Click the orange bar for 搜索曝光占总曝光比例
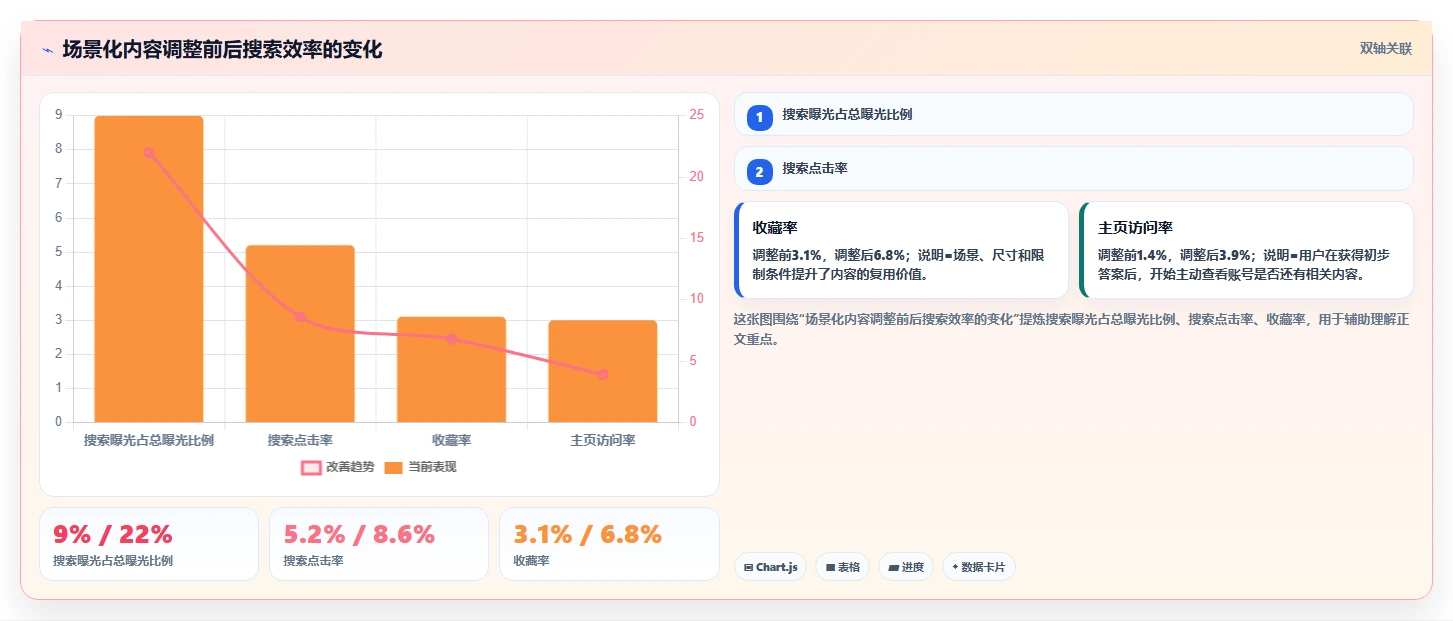This screenshot has width=1453, height=621. pyautogui.click(x=149, y=269)
